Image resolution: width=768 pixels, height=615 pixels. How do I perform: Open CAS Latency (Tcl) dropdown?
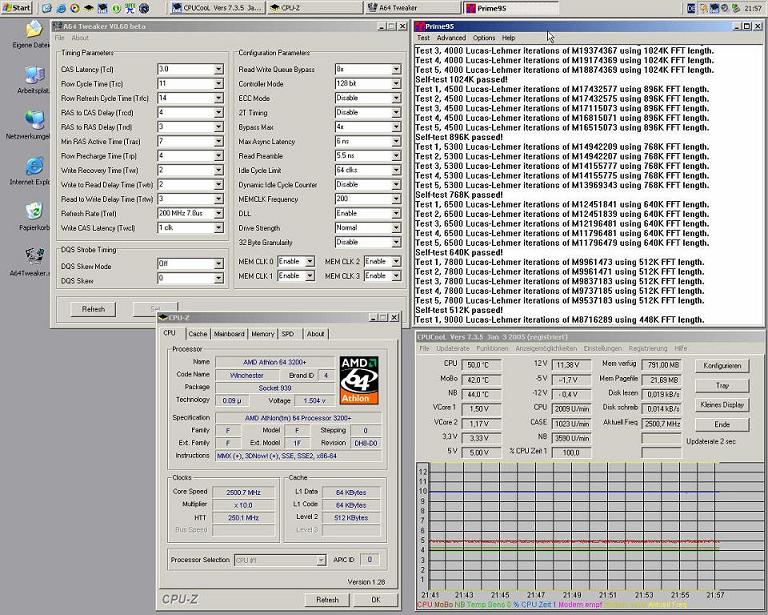[218, 69]
